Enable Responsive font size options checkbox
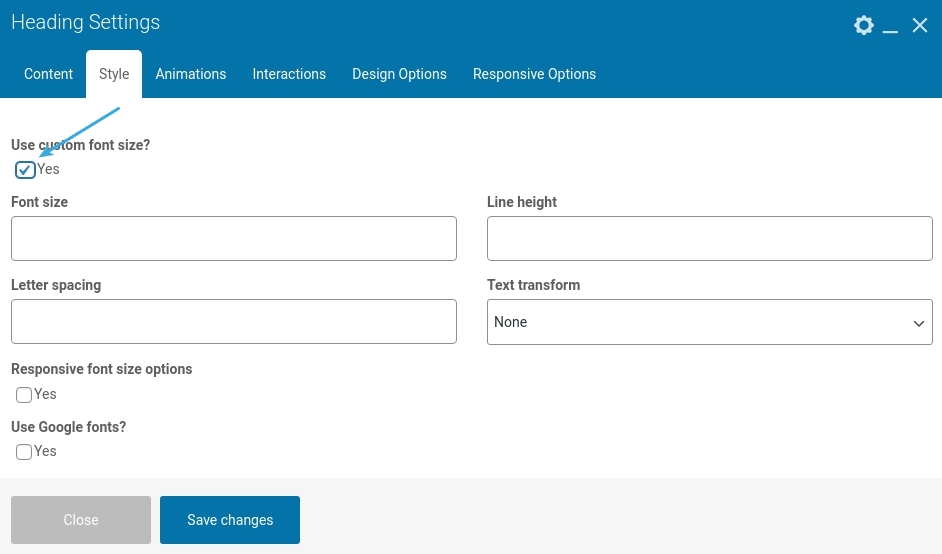Screen dimensions: 942x554 [x=24, y=395]
